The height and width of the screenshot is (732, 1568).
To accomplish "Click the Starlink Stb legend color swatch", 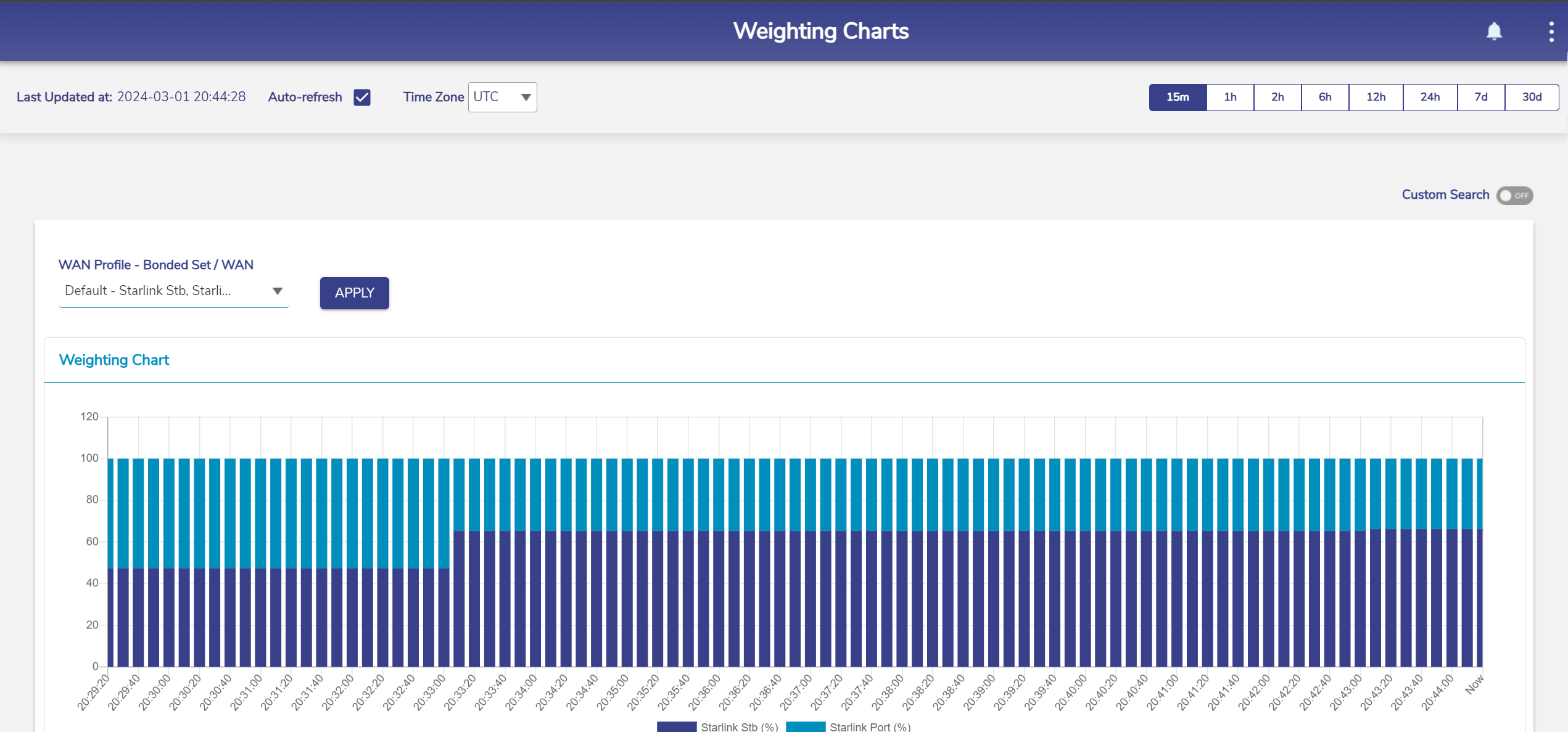I will 676,727.
